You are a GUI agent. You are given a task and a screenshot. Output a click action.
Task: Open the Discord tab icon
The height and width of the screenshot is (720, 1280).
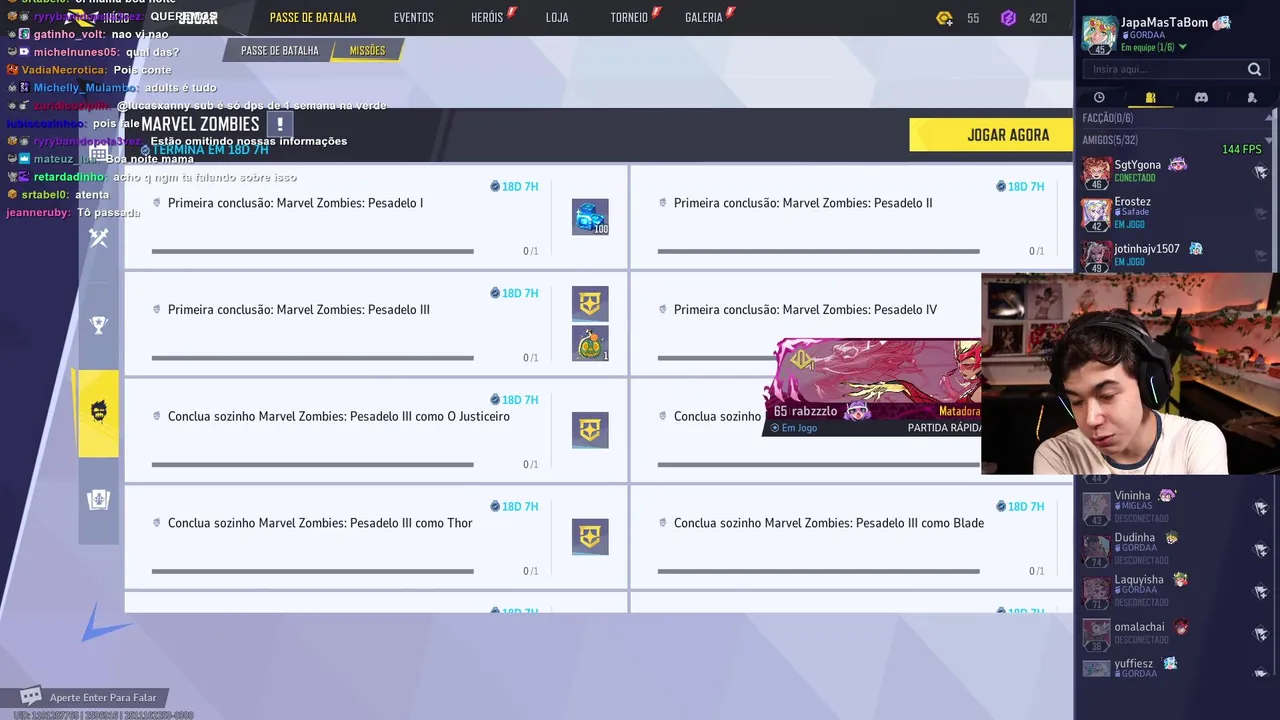click(1201, 97)
